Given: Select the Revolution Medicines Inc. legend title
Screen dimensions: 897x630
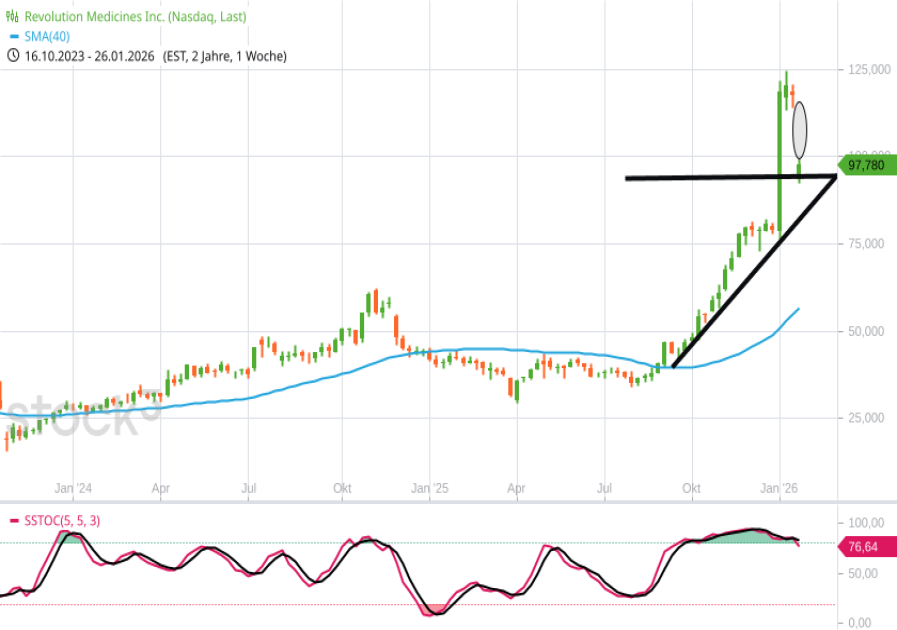Looking at the screenshot, I should click(134, 17).
